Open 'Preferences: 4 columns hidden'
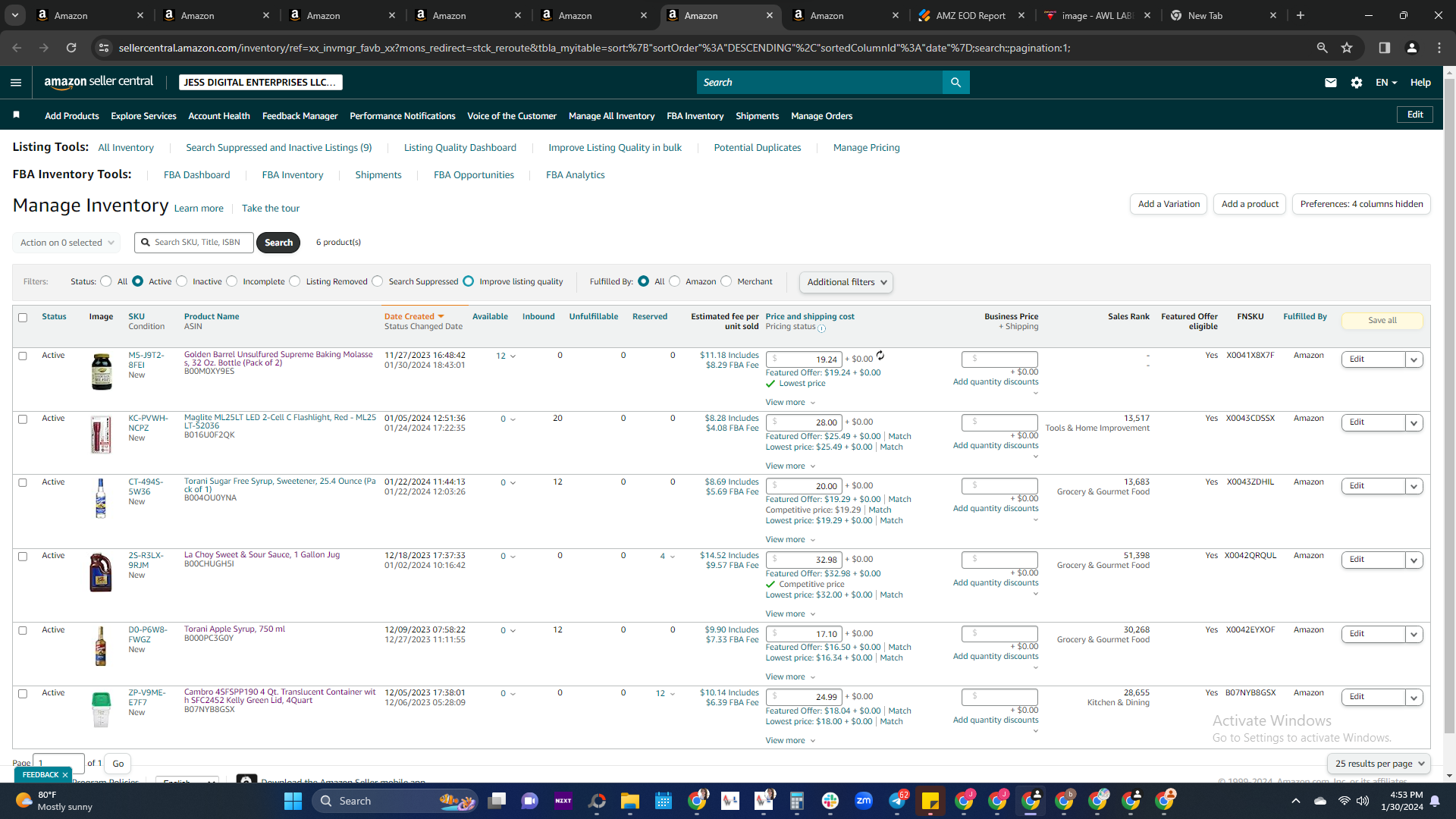The width and height of the screenshot is (1456, 819). point(1361,204)
